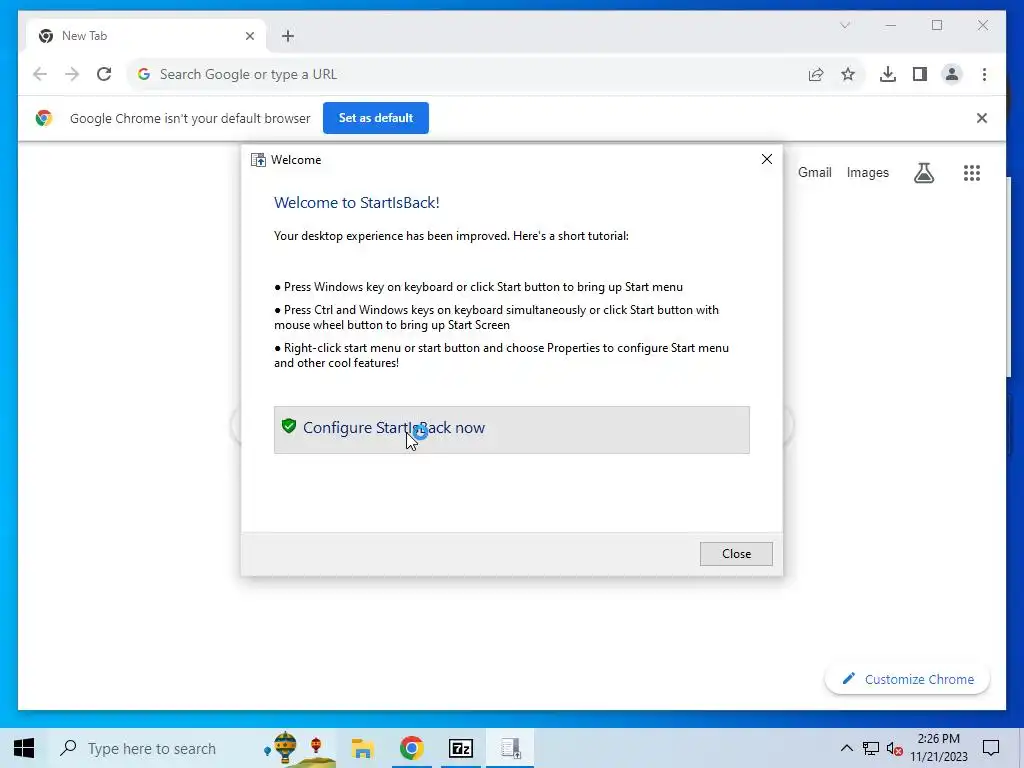Open Chrome three-dot menu

[x=984, y=74]
